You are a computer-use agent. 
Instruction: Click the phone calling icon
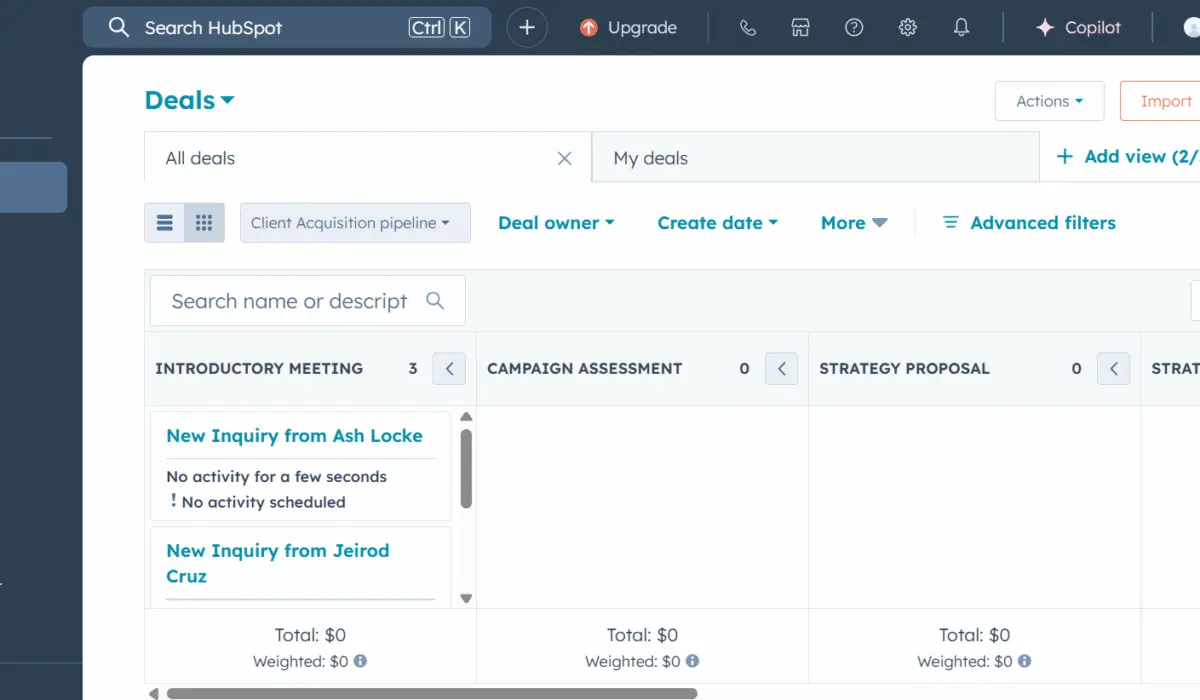pyautogui.click(x=747, y=28)
